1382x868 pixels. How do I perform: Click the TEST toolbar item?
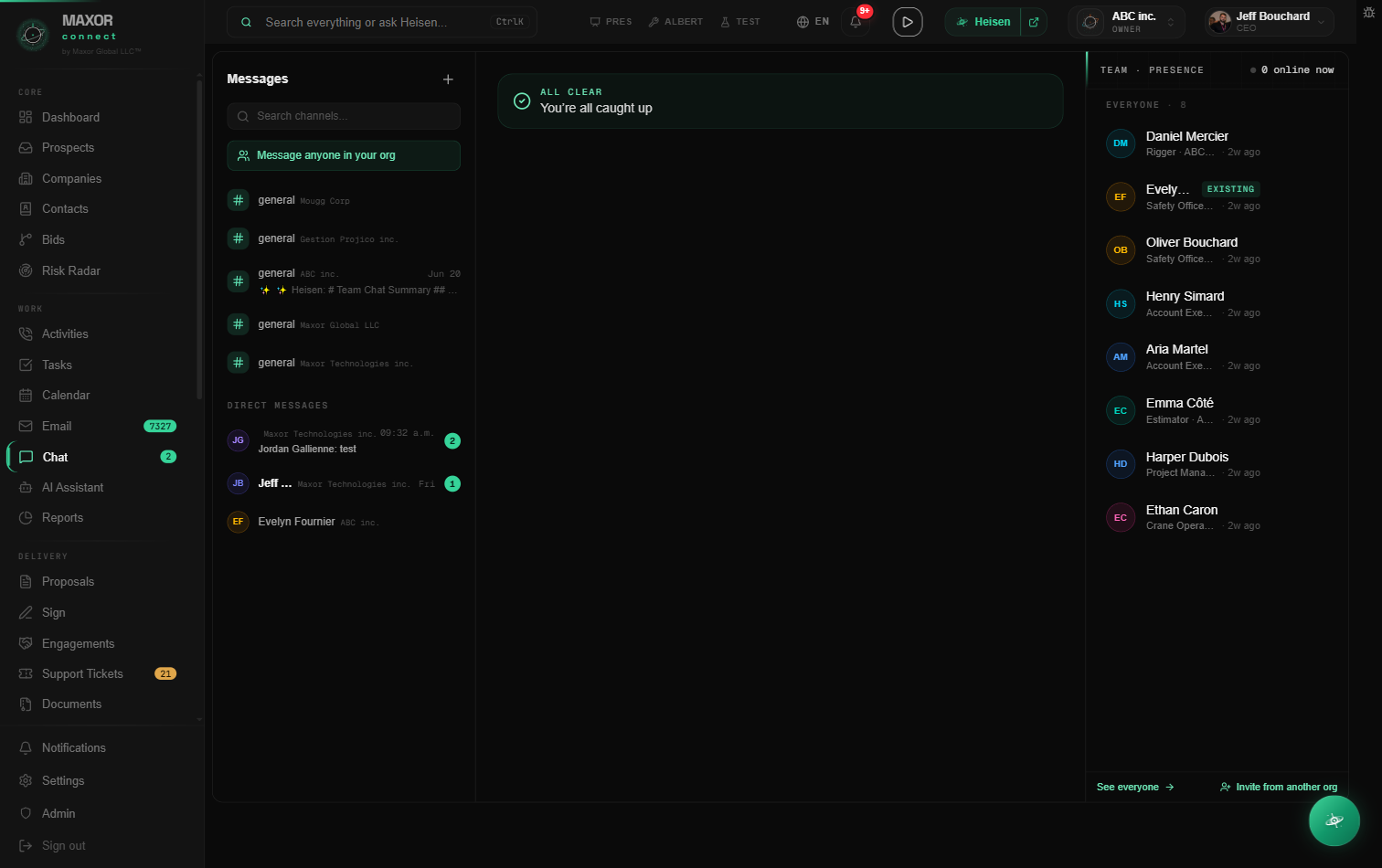click(x=740, y=22)
